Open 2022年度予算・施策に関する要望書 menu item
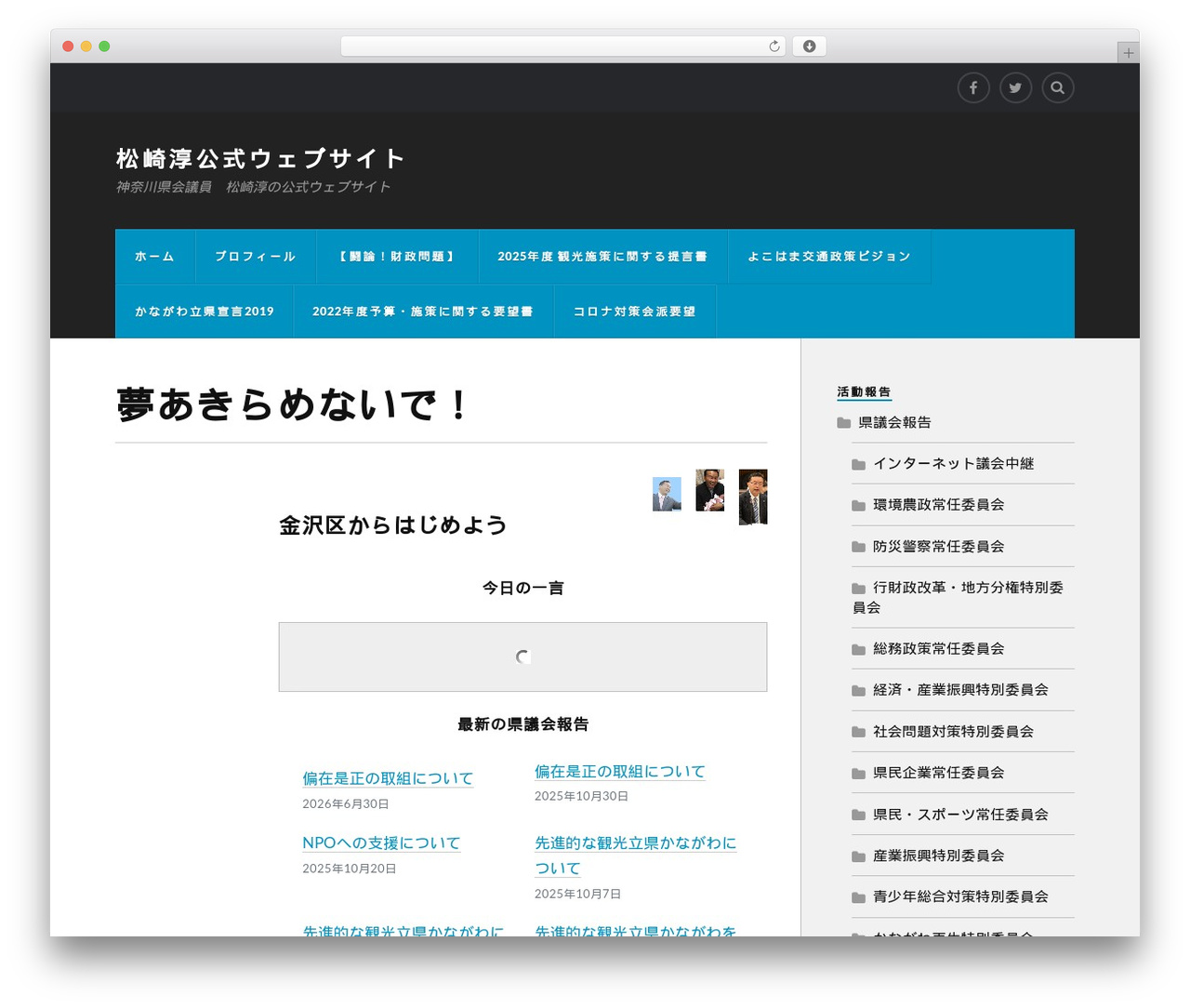1190x1008 pixels. coord(423,312)
